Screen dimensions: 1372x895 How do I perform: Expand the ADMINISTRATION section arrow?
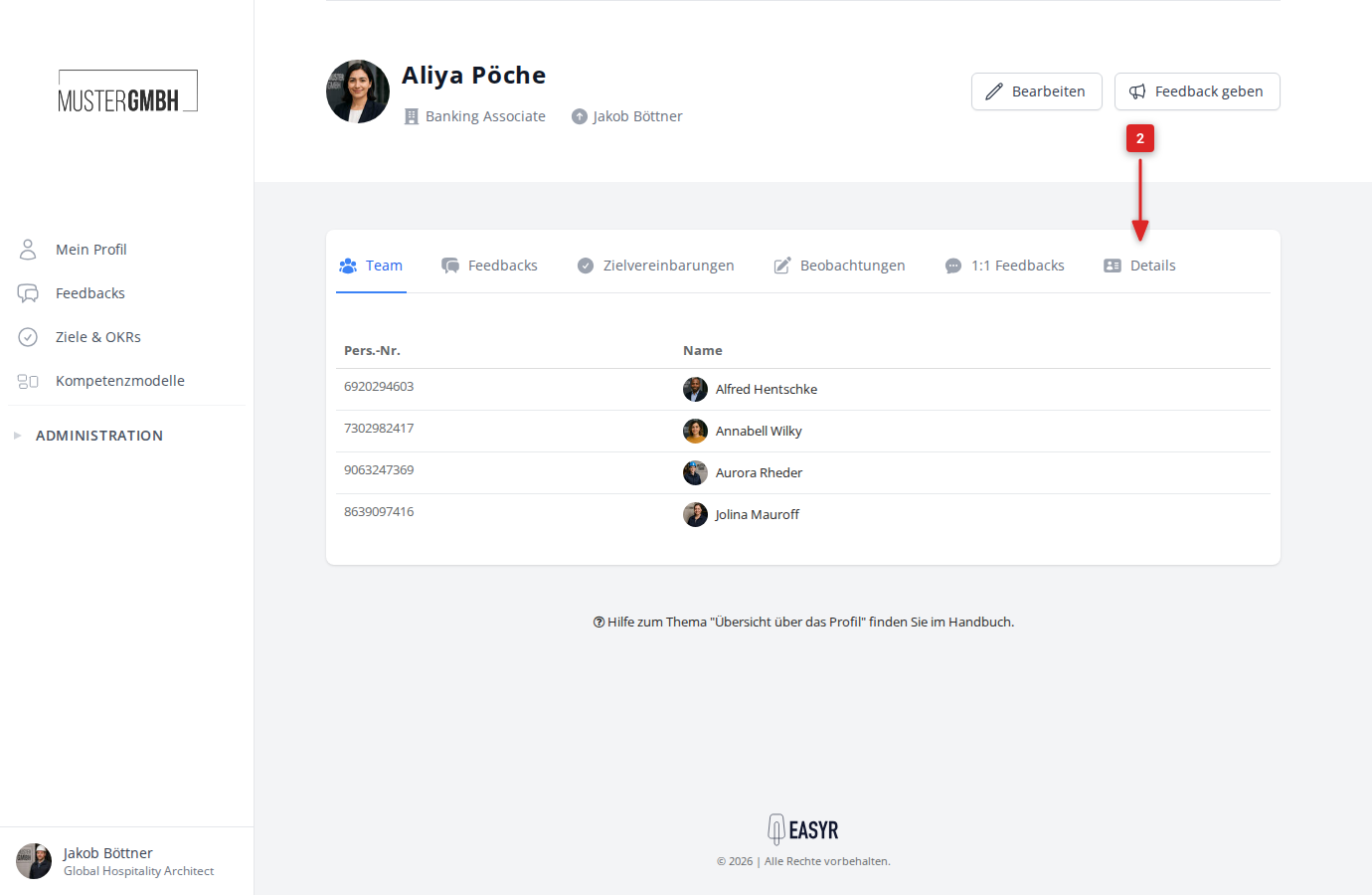click(17, 436)
